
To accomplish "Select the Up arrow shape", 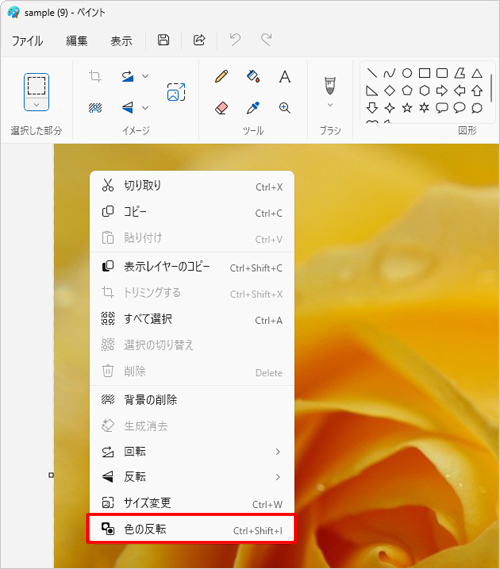I will (477, 91).
